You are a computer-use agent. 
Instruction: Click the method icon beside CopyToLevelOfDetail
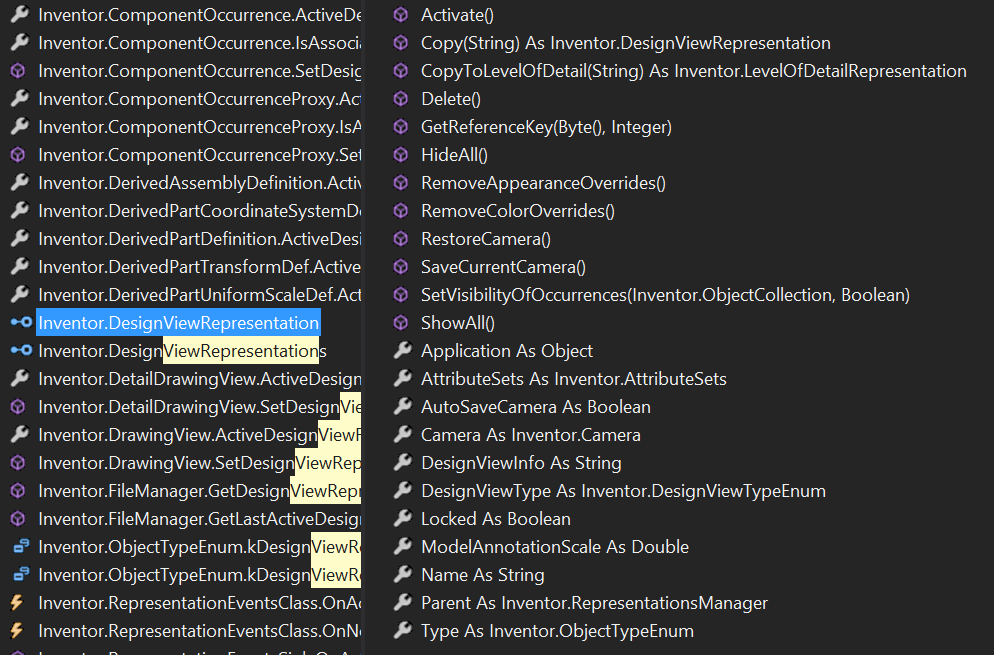[x=401, y=70]
